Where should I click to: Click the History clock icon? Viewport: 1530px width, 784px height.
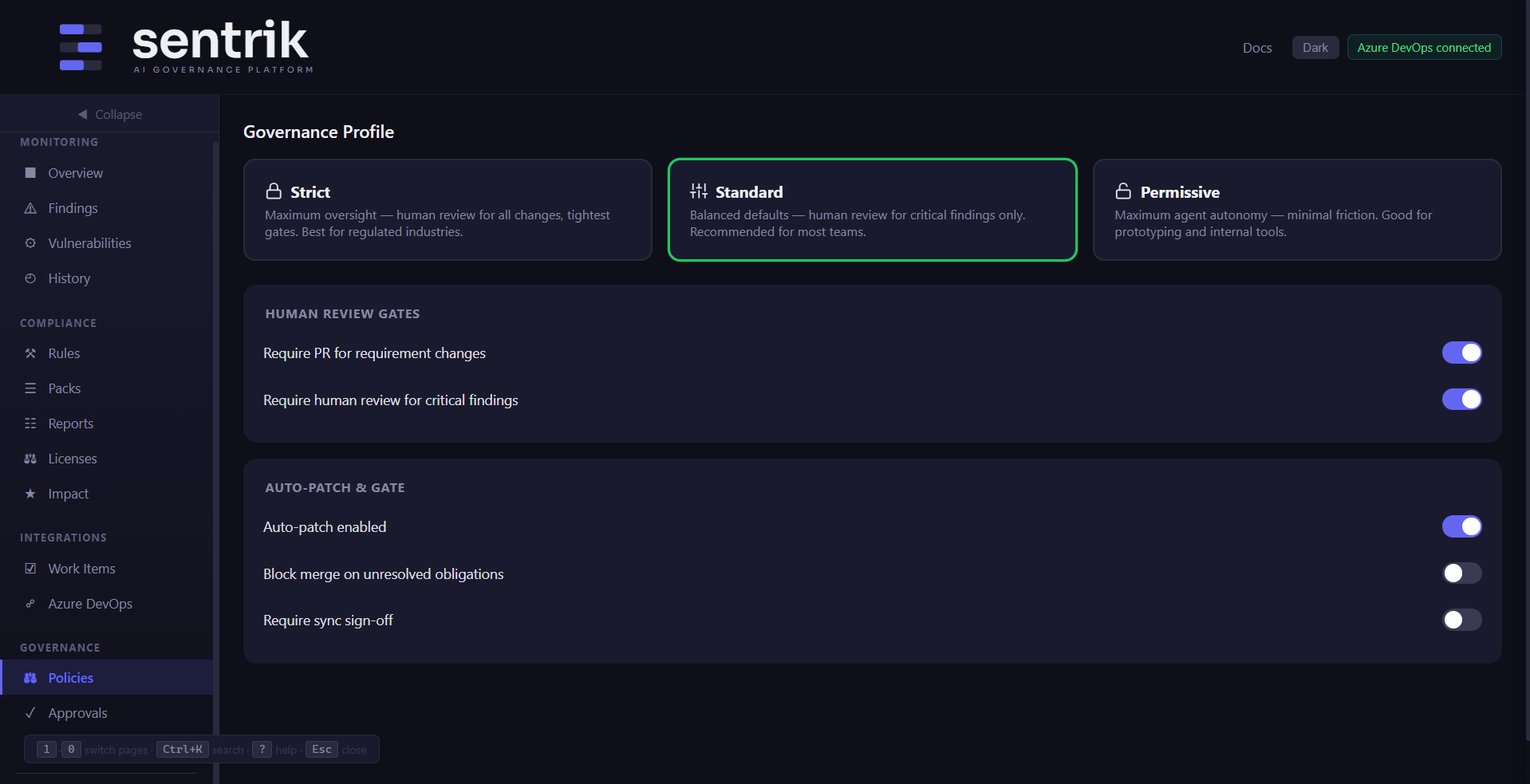tap(30, 278)
